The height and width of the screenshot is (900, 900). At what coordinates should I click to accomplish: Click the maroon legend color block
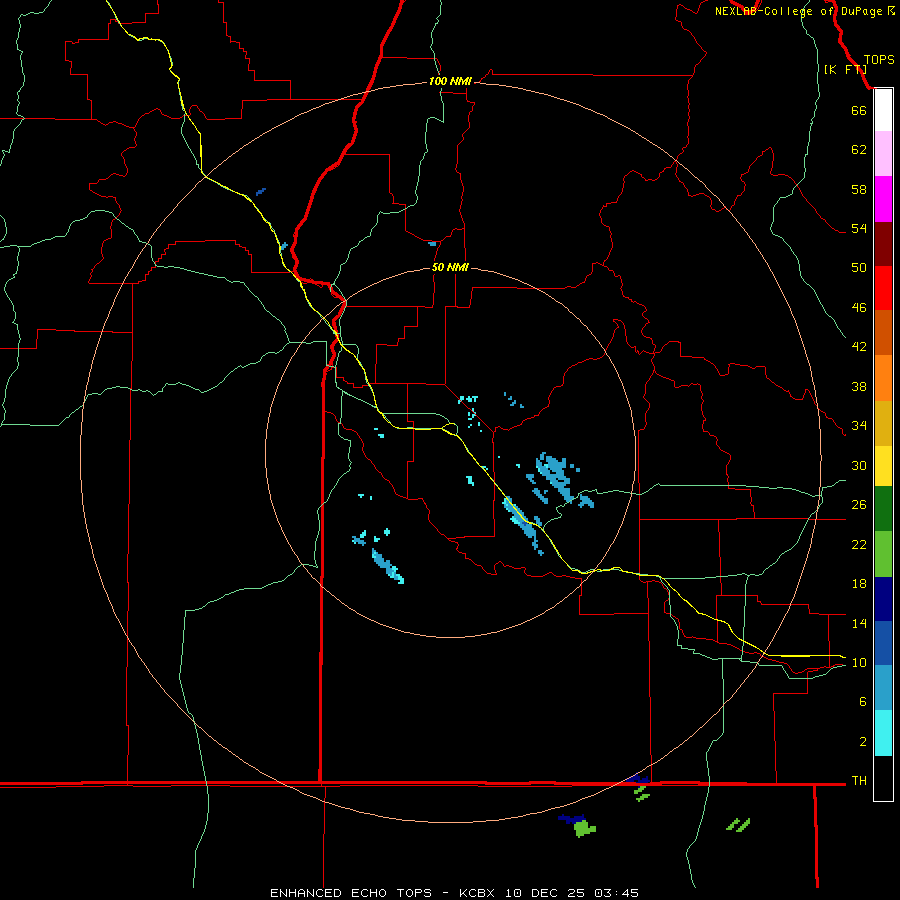(x=883, y=244)
